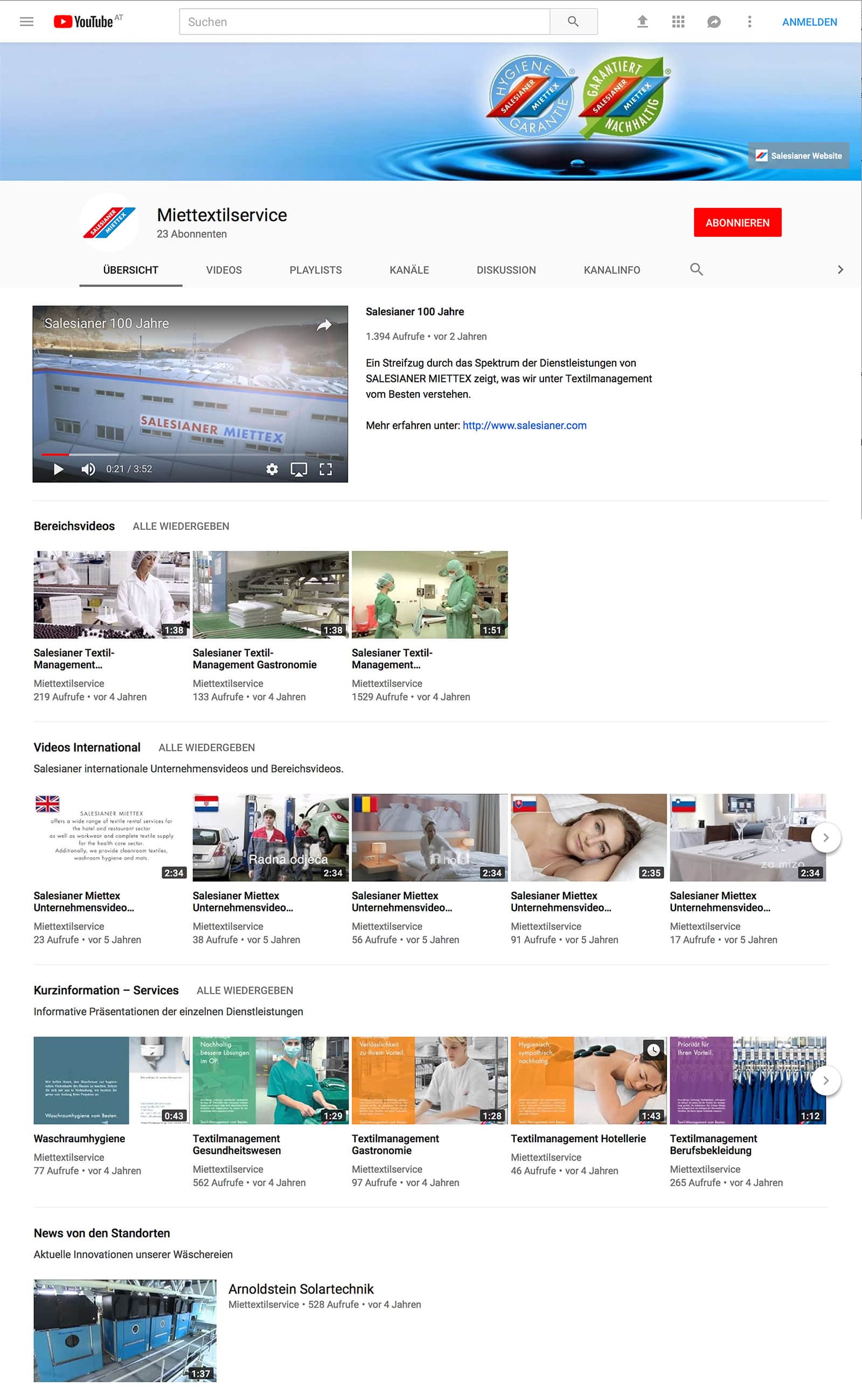Open the Radna odjeca video thumbnail

(x=270, y=837)
